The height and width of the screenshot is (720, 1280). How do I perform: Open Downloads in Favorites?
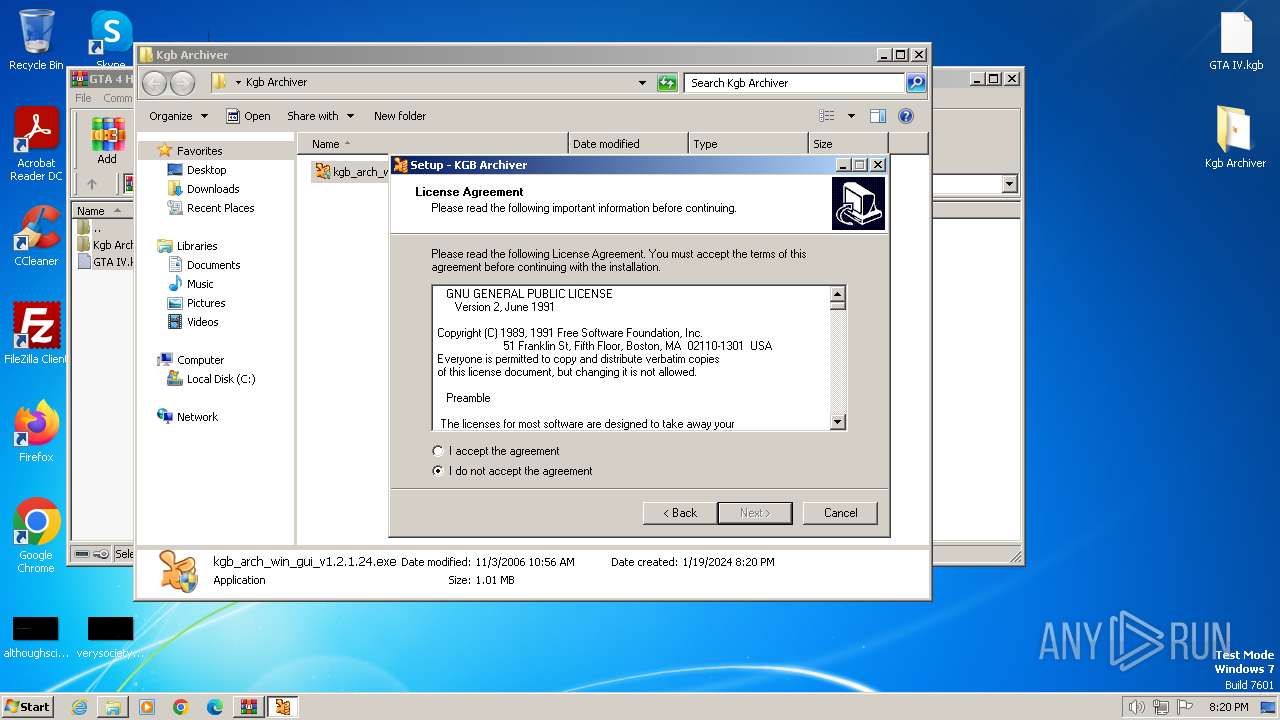click(213, 189)
